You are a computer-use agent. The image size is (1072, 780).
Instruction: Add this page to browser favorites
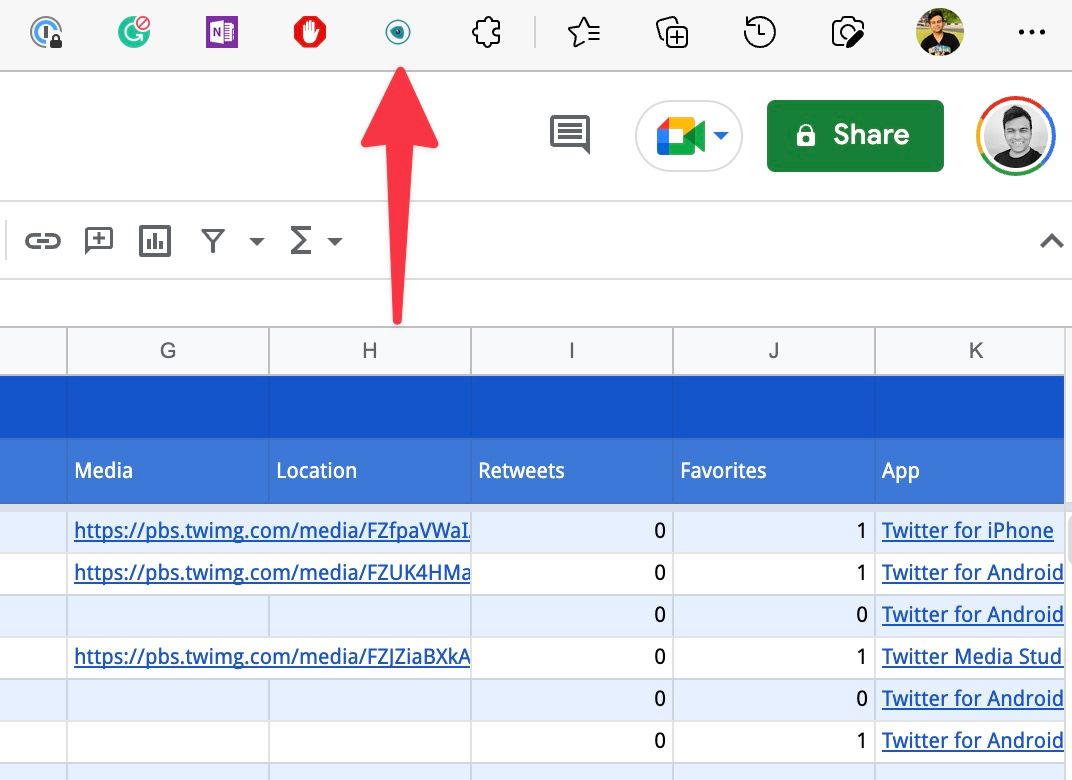(x=583, y=32)
